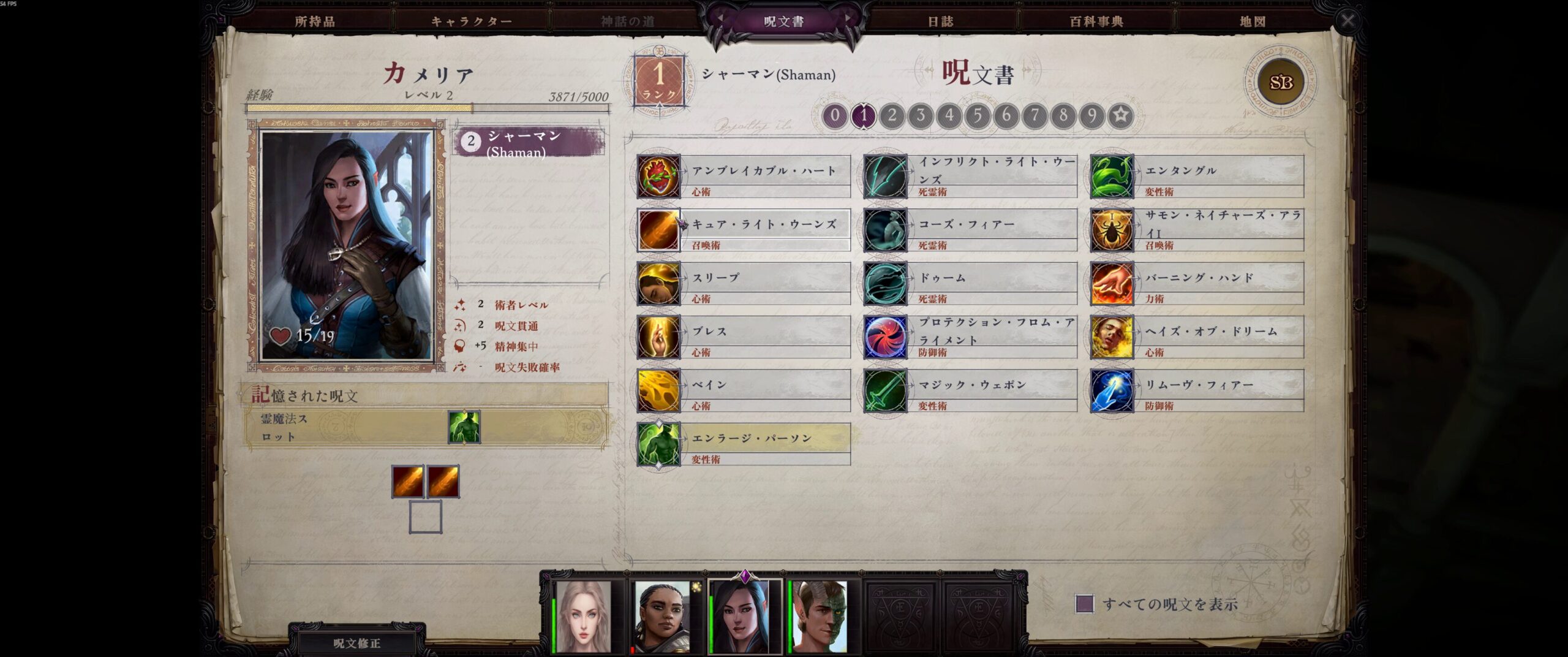Select the ドゥーム spell icon
The width and height of the screenshot is (1568, 657).
pyautogui.click(x=885, y=284)
